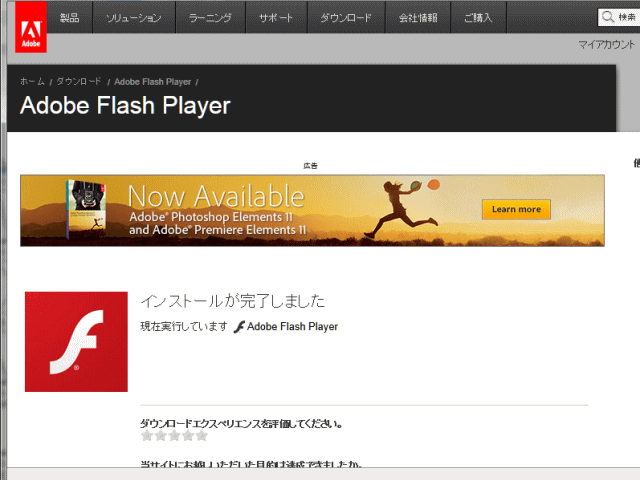Rate five stars for download experience

click(x=202, y=436)
